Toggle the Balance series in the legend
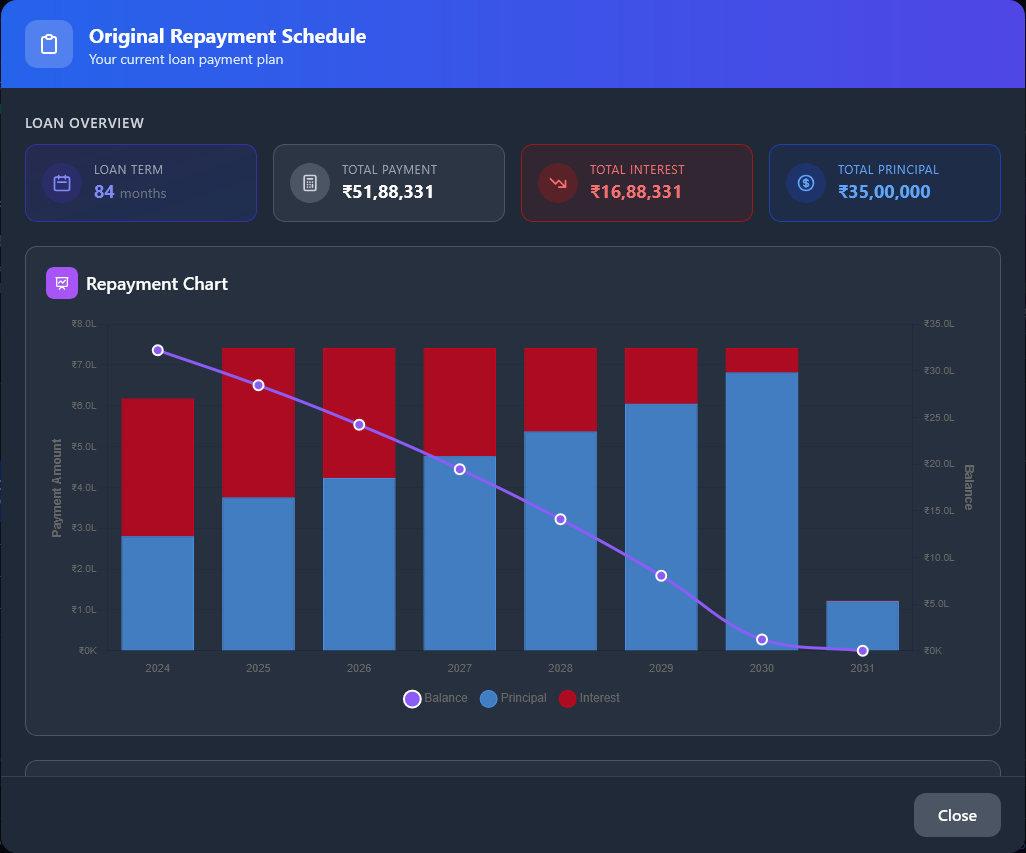 436,698
